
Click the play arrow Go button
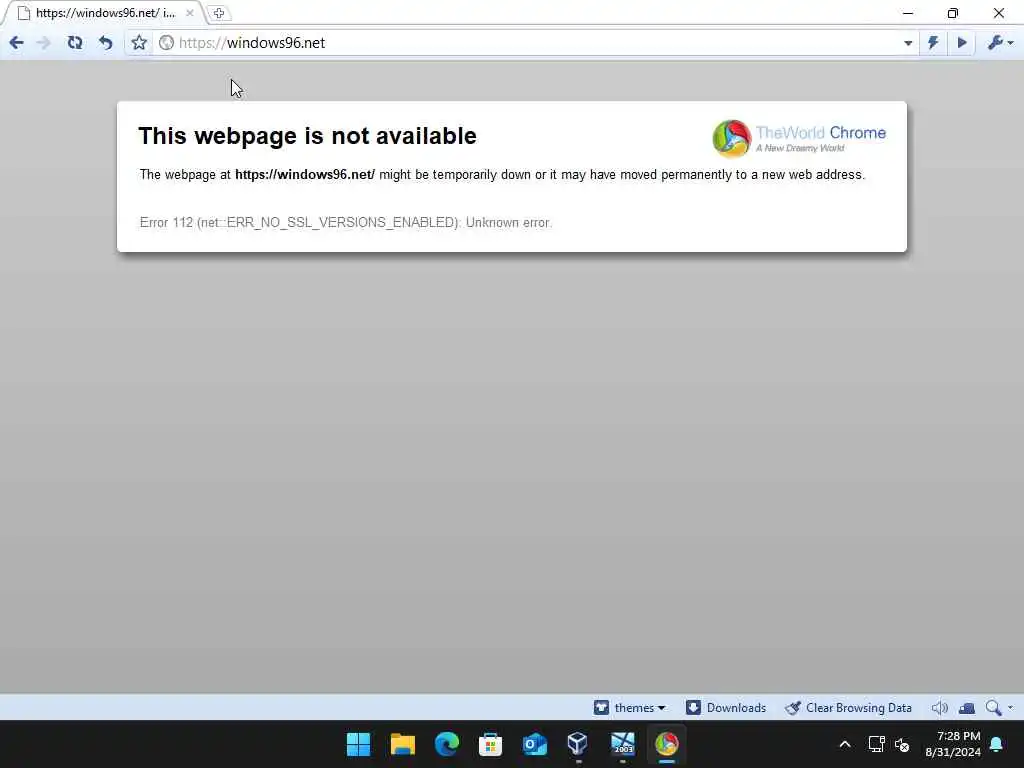[962, 43]
